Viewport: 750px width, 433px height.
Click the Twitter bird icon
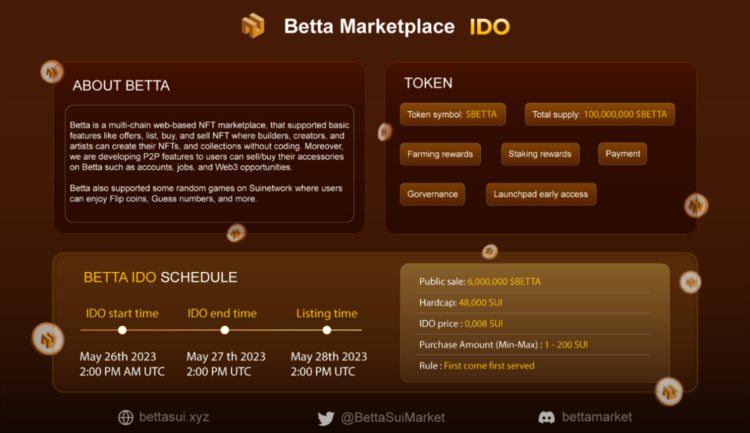point(326,418)
